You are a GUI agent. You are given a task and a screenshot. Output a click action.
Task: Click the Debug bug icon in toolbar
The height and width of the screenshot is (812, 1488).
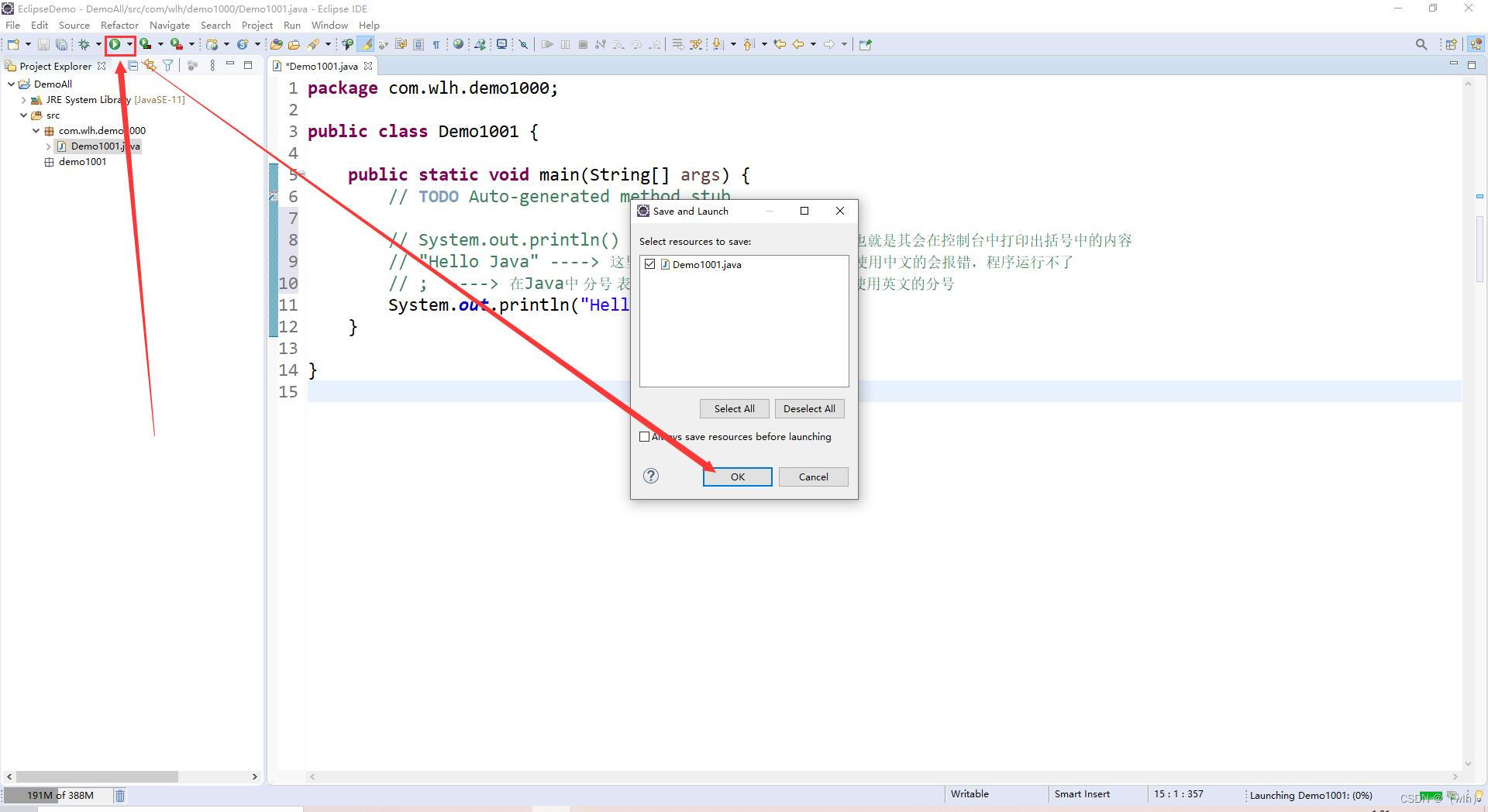click(84, 44)
